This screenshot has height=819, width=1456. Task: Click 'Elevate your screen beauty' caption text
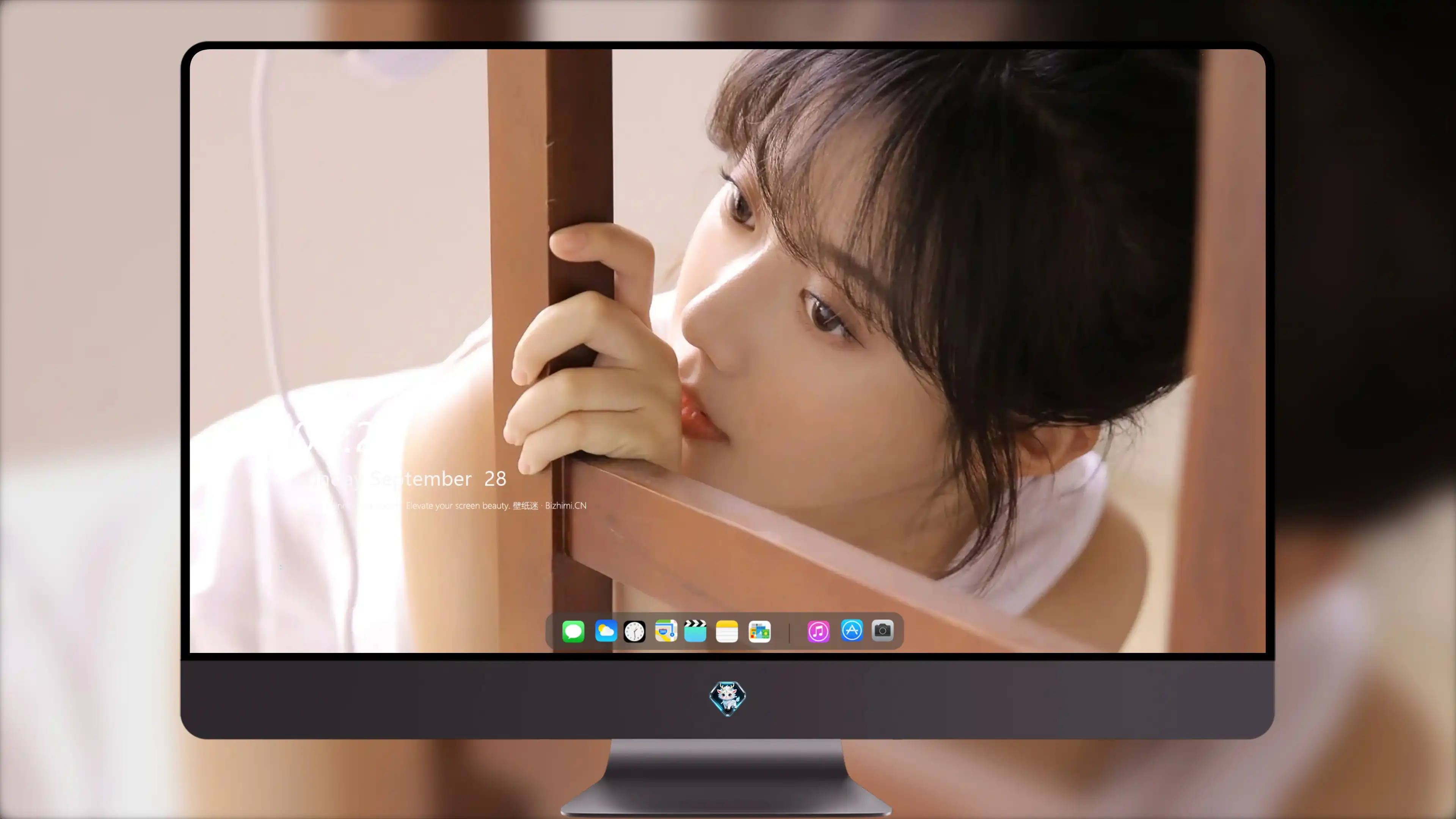coord(458,506)
